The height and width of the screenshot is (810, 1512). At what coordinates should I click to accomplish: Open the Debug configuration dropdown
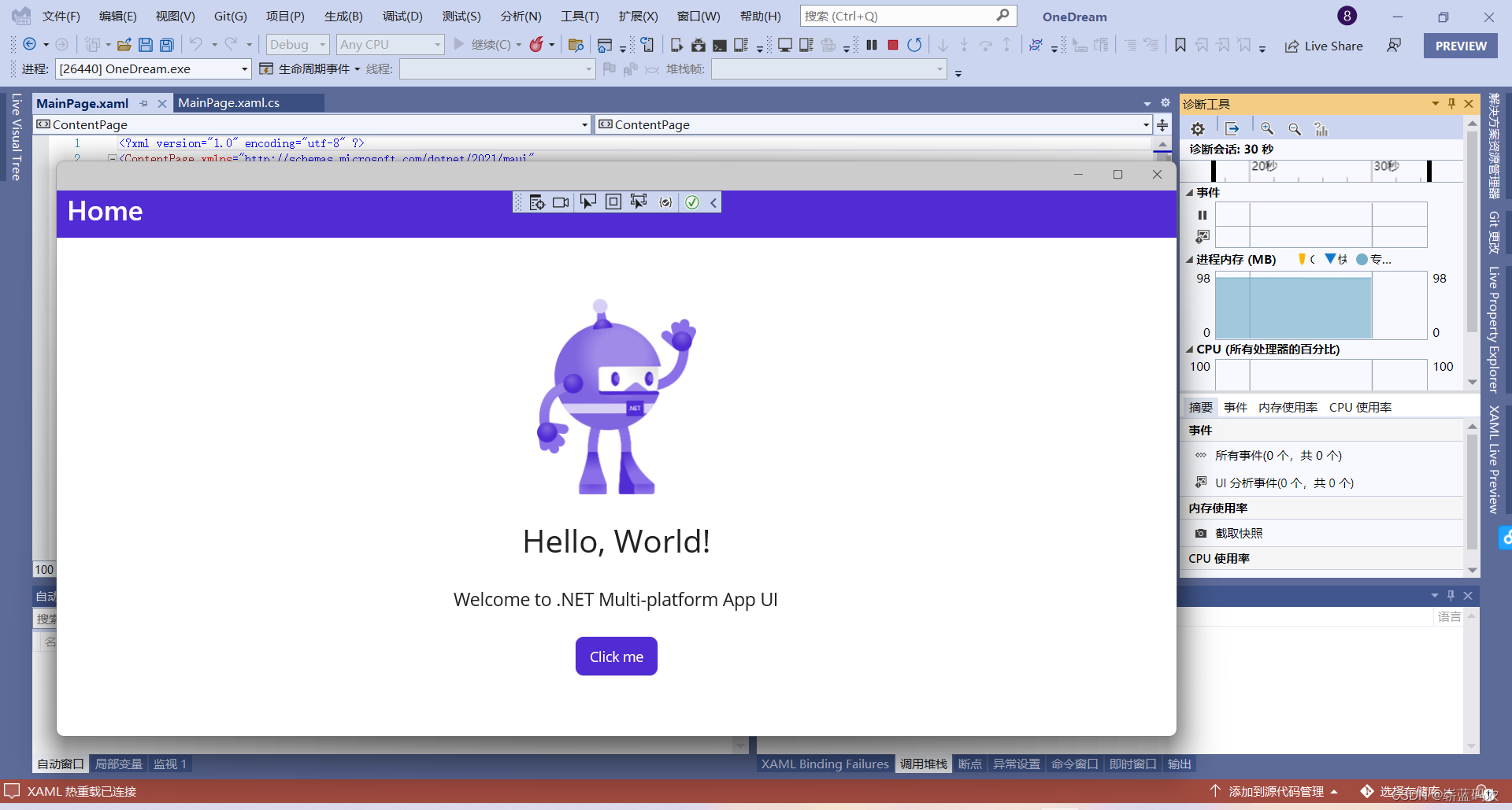pos(298,45)
